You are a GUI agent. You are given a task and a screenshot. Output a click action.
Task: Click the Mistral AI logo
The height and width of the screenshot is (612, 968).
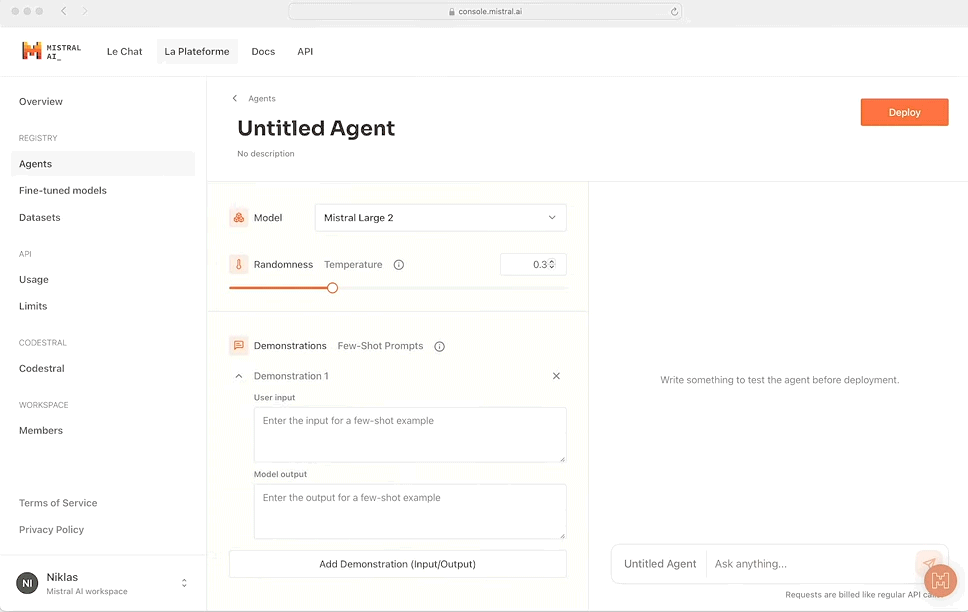(x=51, y=51)
